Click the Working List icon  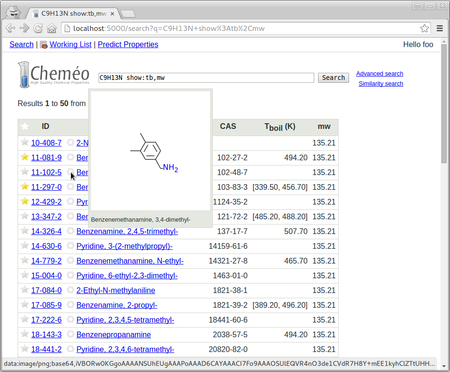tap(44, 45)
